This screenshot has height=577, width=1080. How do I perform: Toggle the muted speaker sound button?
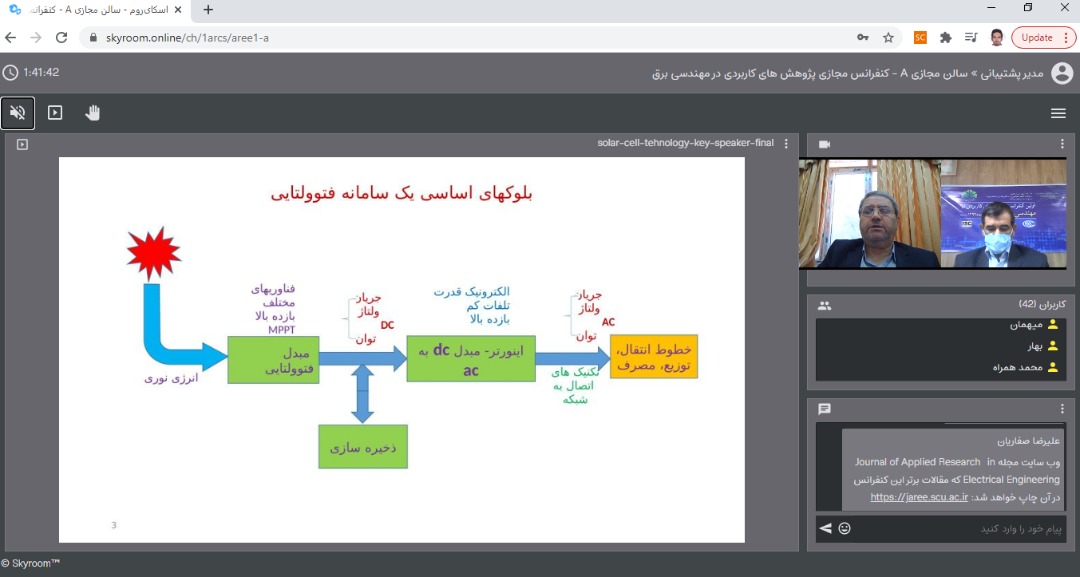(18, 113)
